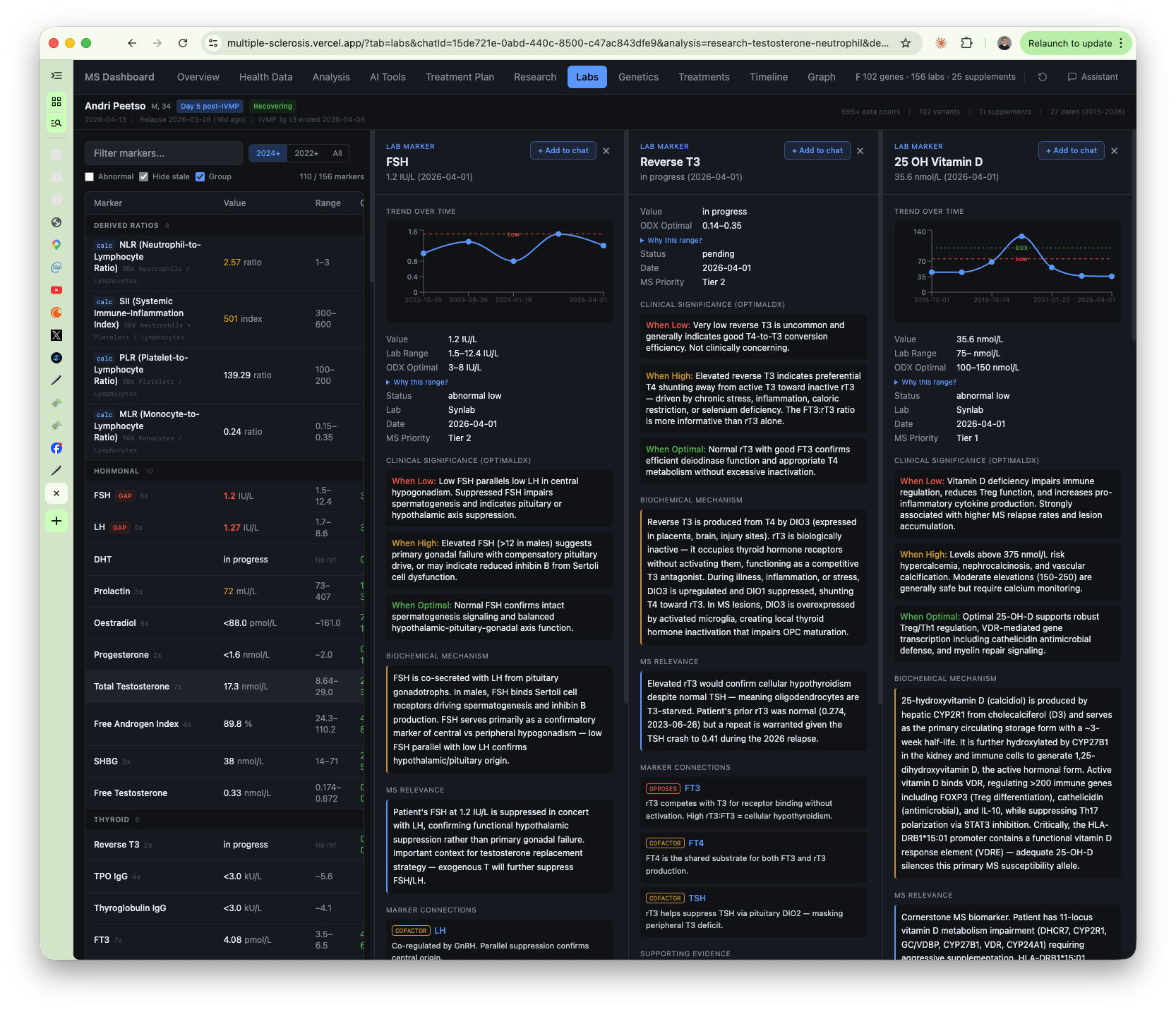Expand "Why this range?" in FSH panel
This screenshot has width=1176, height=1012.
(420, 382)
